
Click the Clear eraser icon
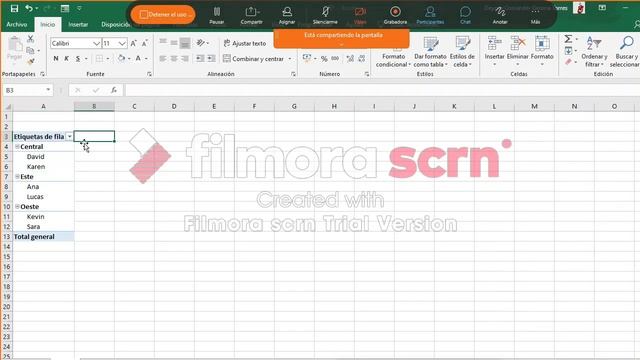tap(568, 62)
